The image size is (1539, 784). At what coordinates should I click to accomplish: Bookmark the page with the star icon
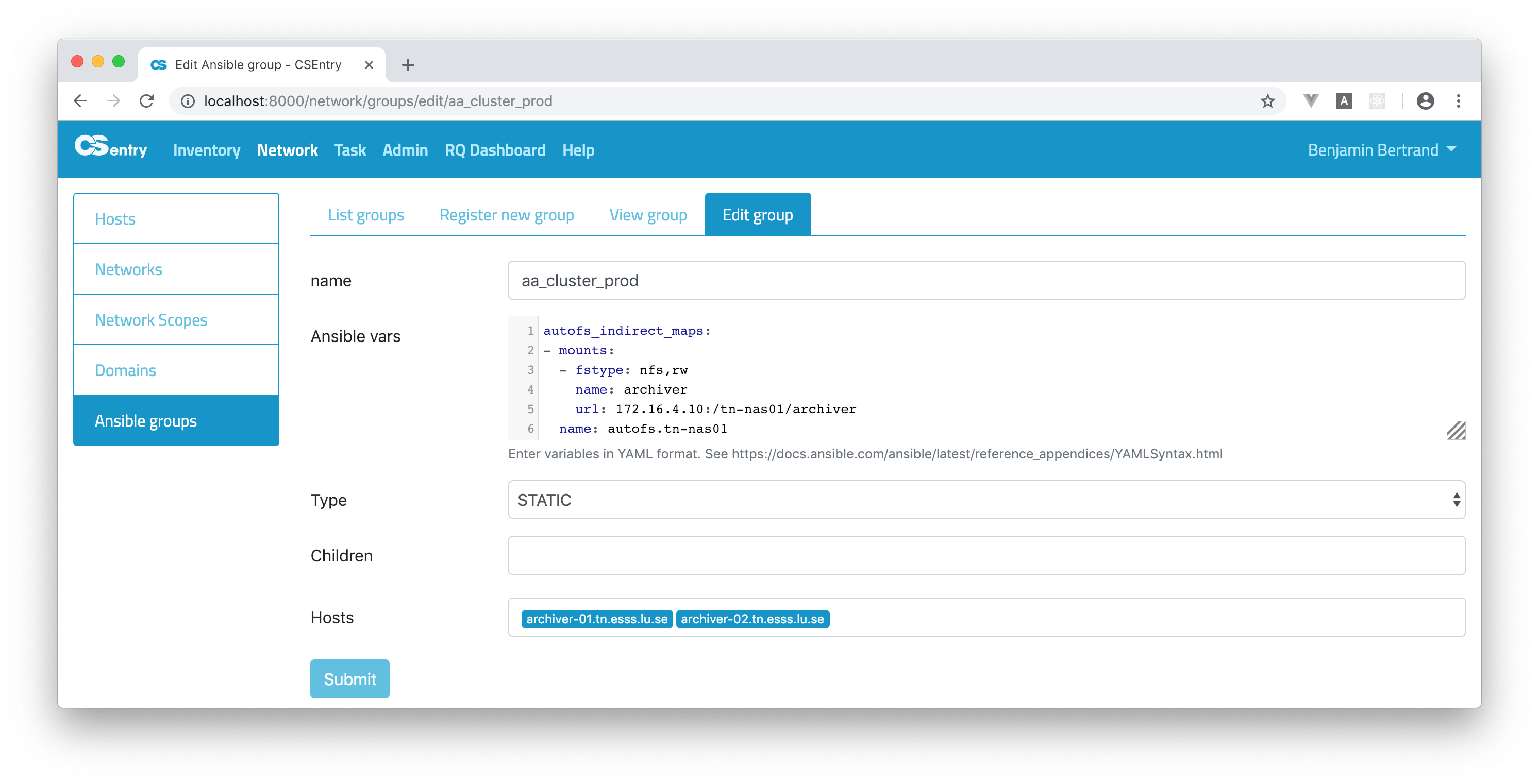[x=1267, y=101]
